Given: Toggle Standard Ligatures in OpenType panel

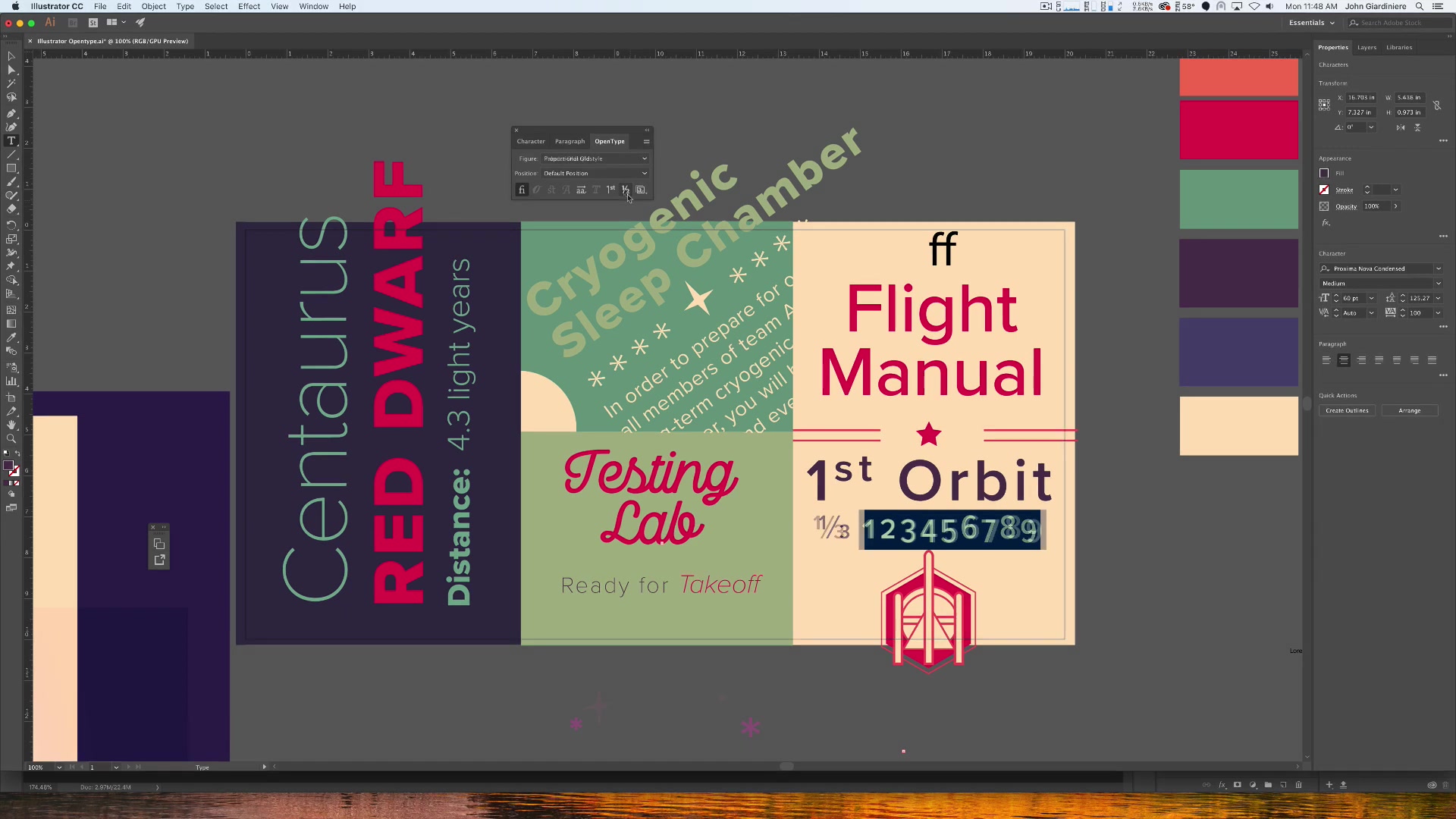Looking at the screenshot, I should tap(522, 190).
